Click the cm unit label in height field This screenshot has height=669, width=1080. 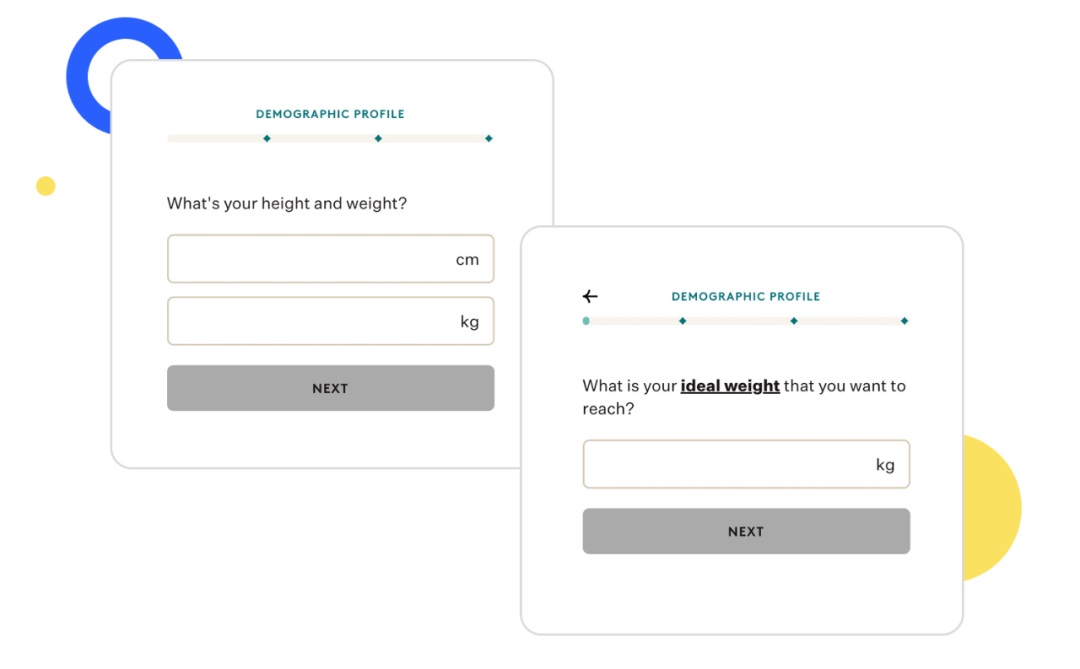point(467,260)
